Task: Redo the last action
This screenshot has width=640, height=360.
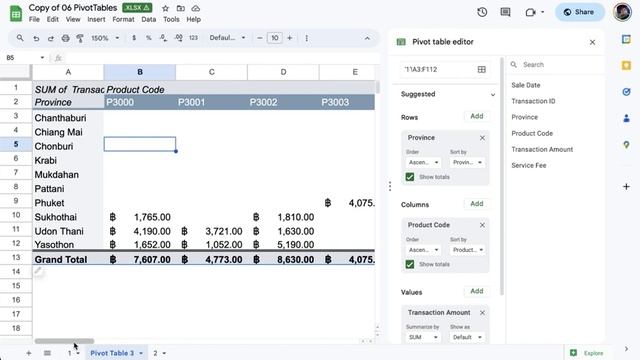Action: click(x=51, y=38)
